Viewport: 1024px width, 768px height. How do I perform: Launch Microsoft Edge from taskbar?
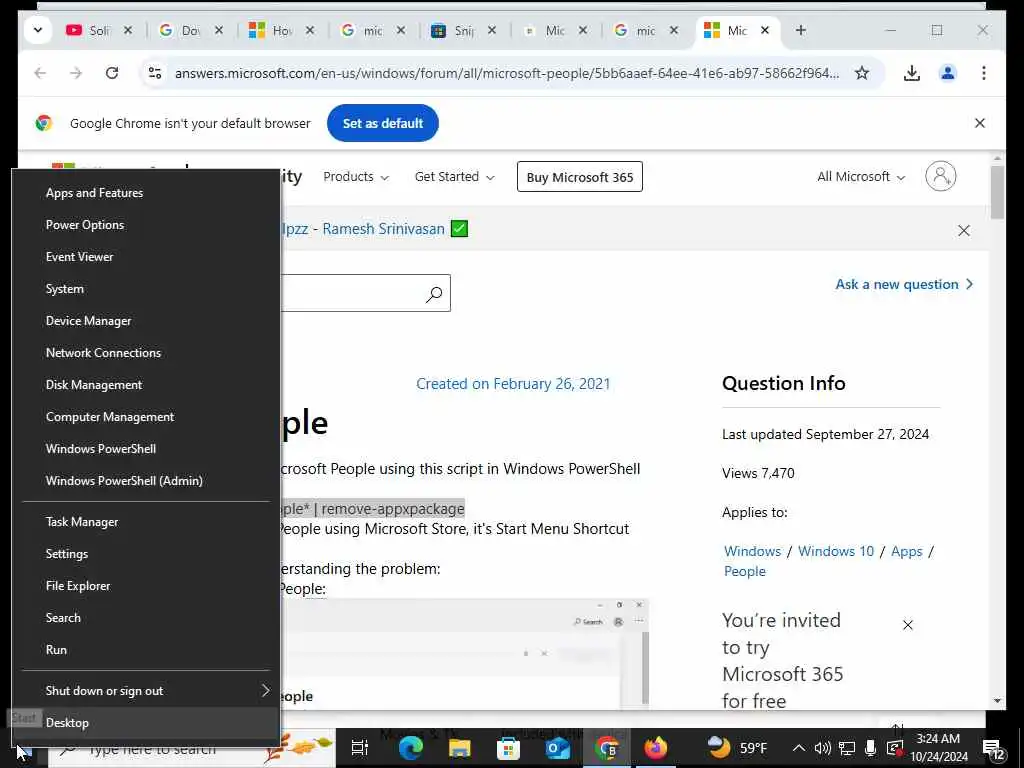tap(410, 748)
